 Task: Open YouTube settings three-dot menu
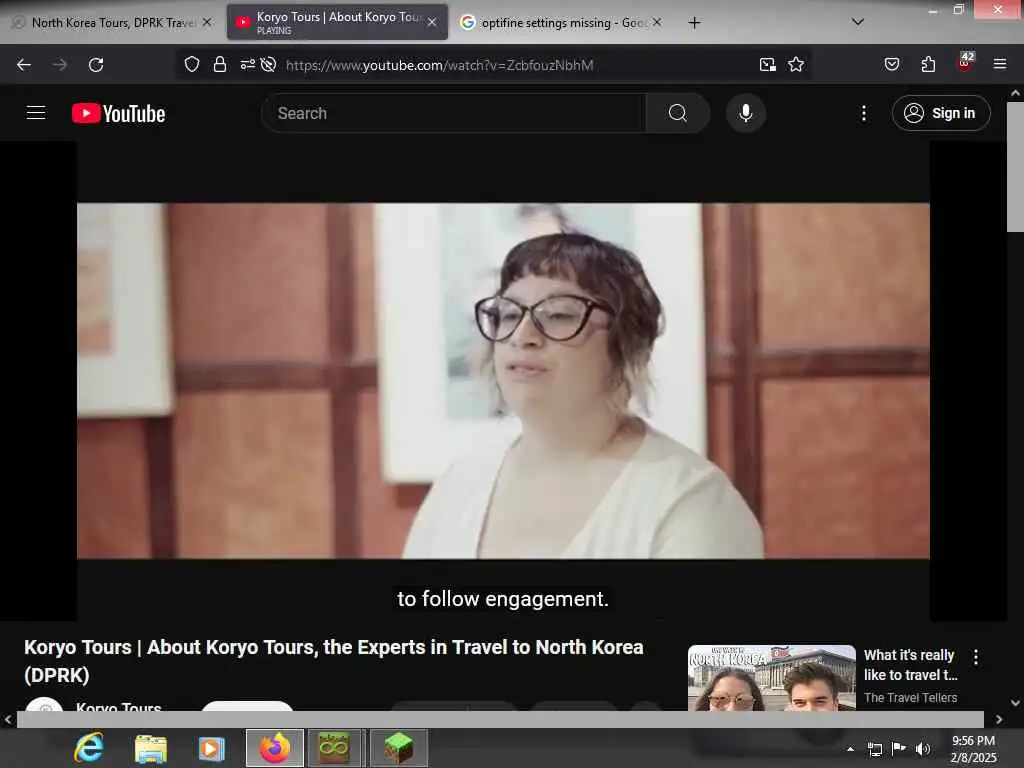(864, 113)
